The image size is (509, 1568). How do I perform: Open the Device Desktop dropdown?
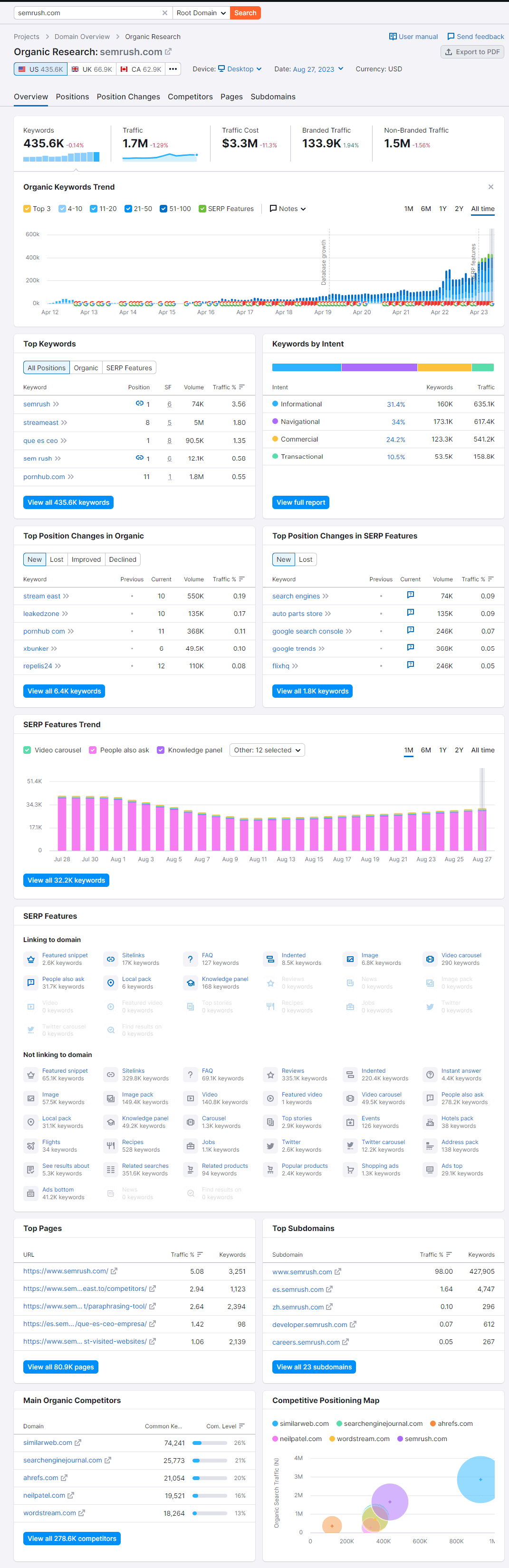(240, 69)
